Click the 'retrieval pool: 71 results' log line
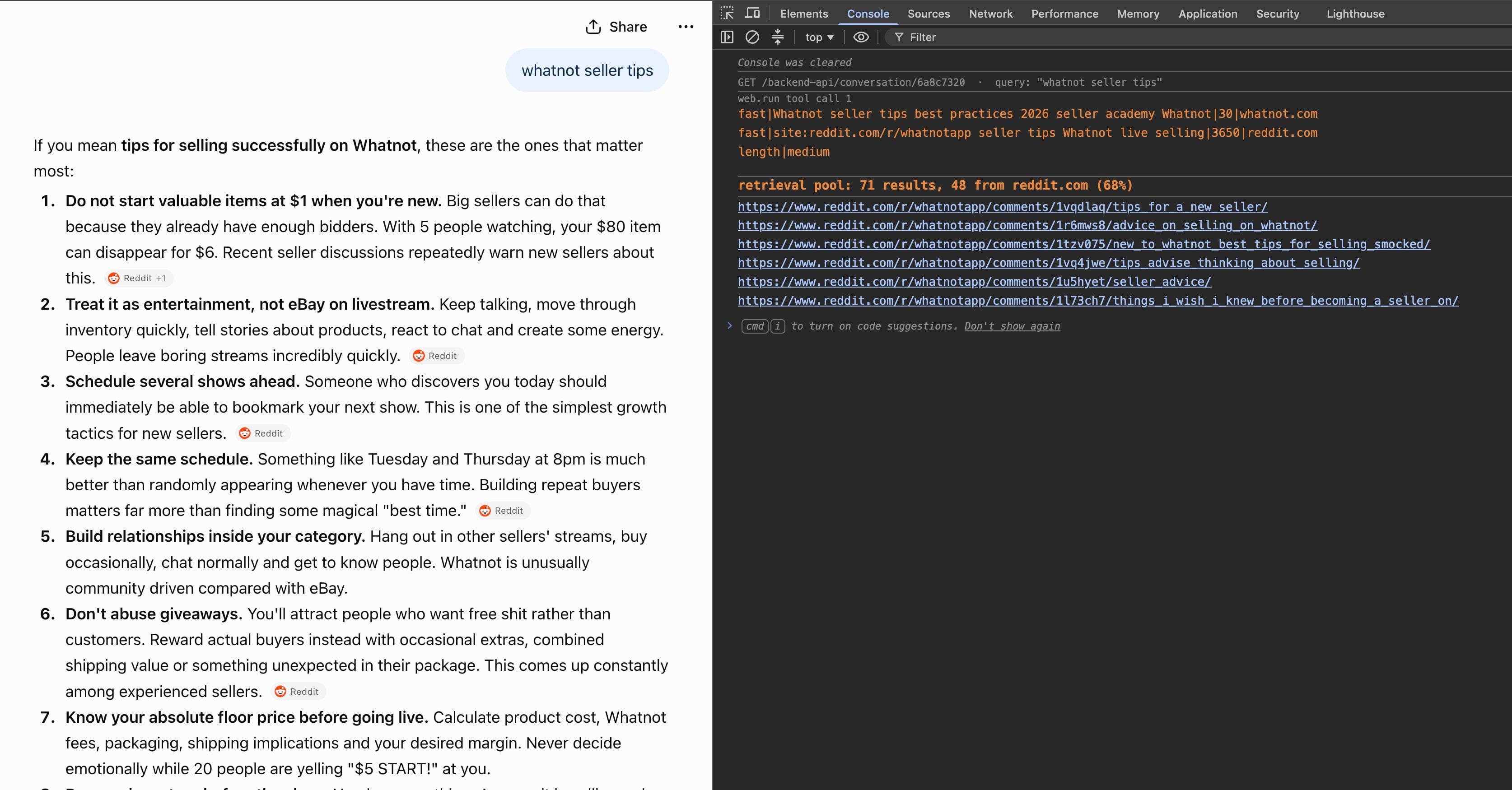 (x=935, y=186)
